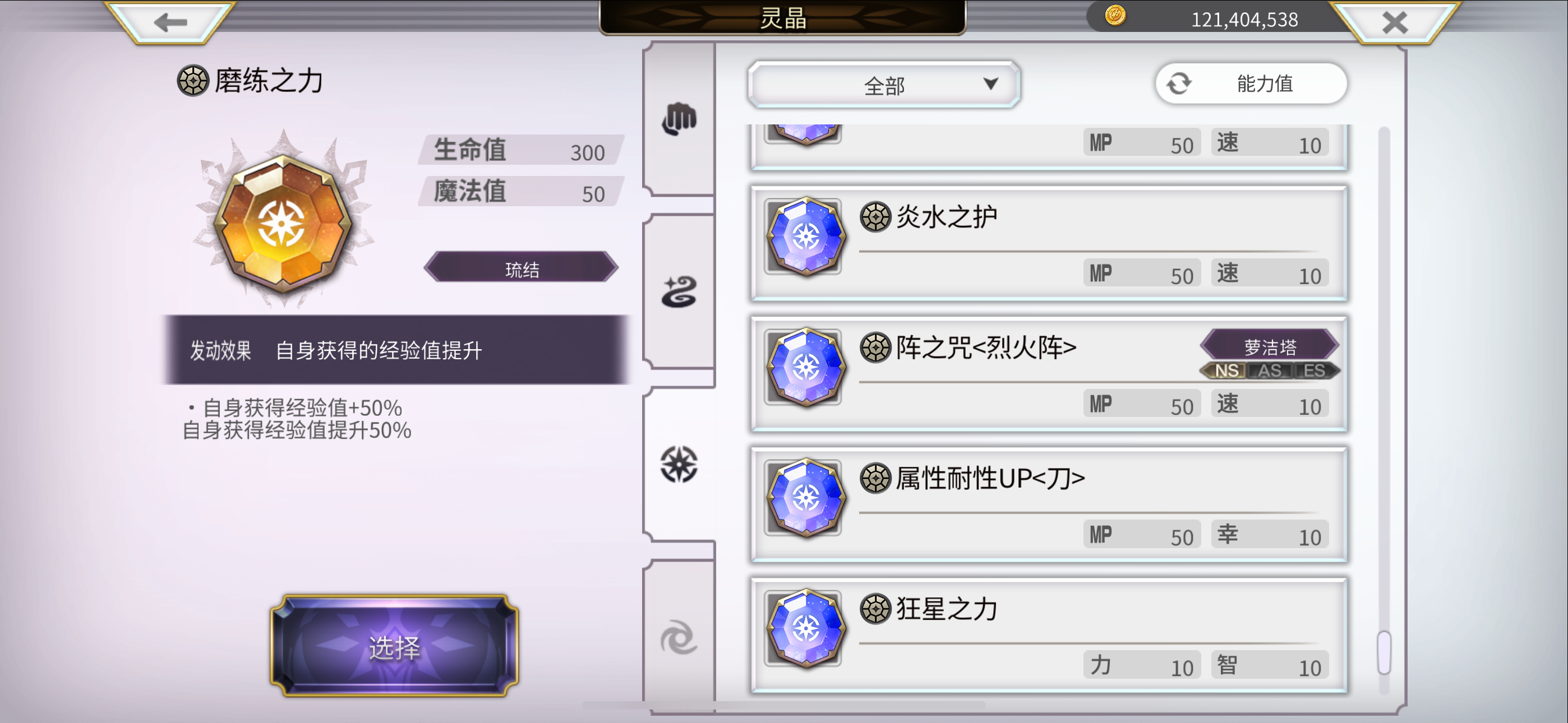Image resolution: width=1568 pixels, height=723 pixels.
Task: Open the 全部 filter dropdown
Action: pos(884,85)
